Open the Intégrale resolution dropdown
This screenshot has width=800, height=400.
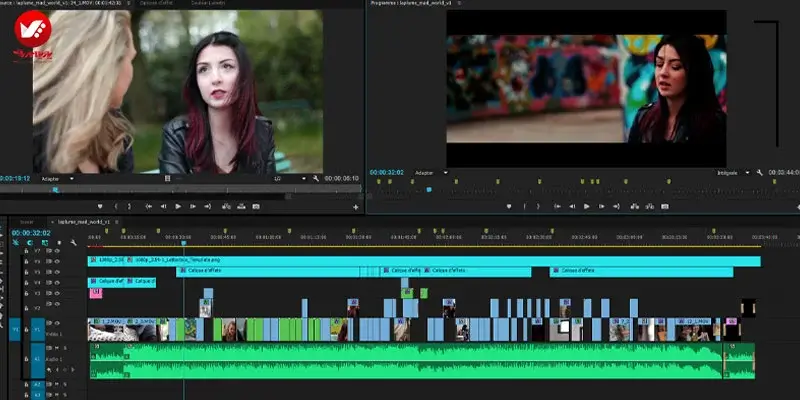pos(733,172)
